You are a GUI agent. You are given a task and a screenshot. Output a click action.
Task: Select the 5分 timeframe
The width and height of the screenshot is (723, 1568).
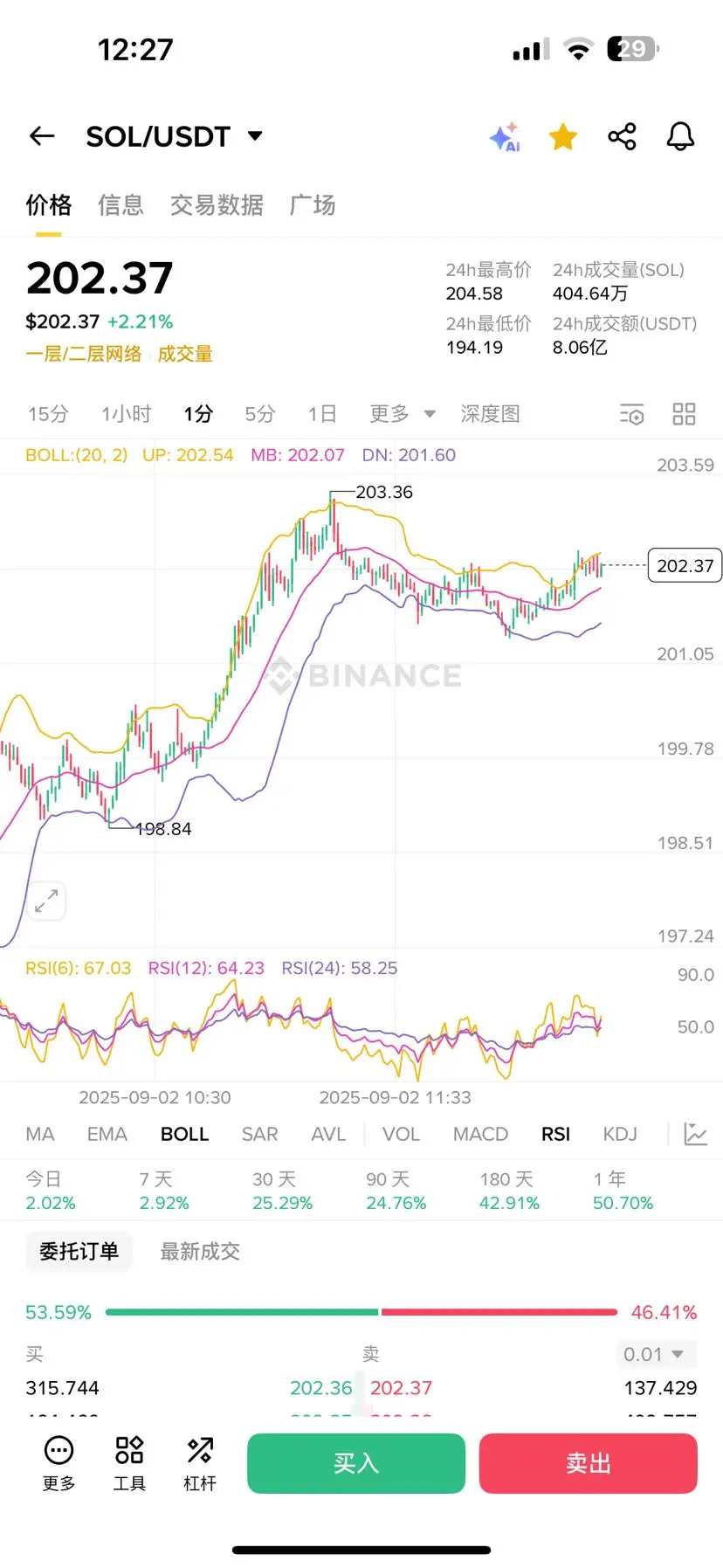260,414
